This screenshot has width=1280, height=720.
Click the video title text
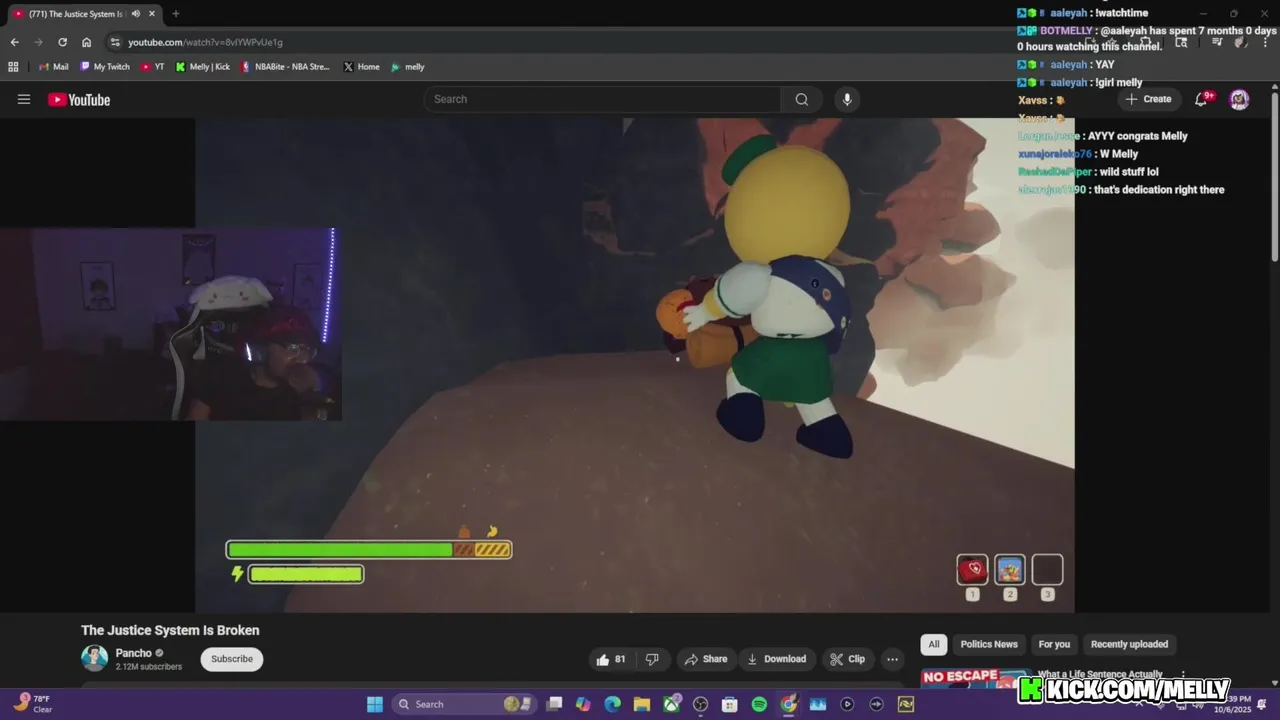tap(170, 630)
